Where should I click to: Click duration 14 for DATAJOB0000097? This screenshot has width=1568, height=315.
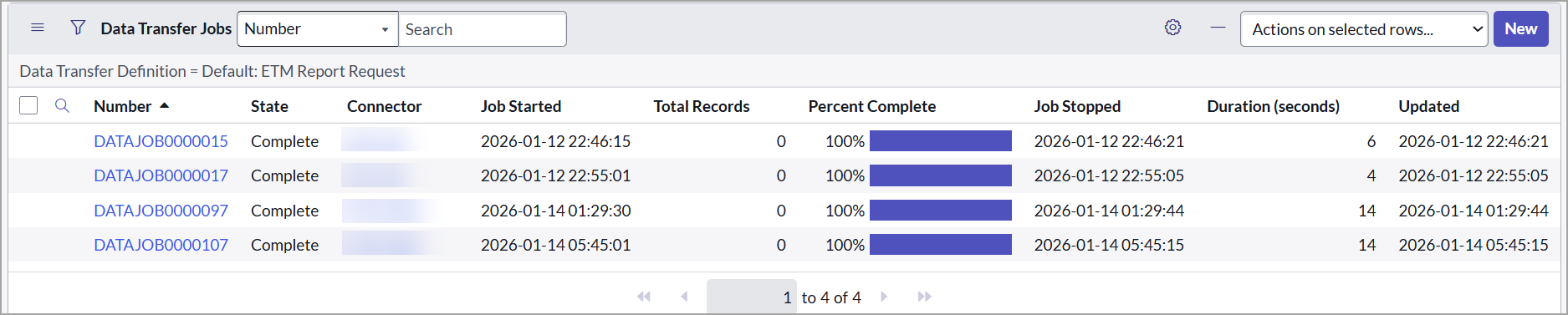[x=1366, y=211]
